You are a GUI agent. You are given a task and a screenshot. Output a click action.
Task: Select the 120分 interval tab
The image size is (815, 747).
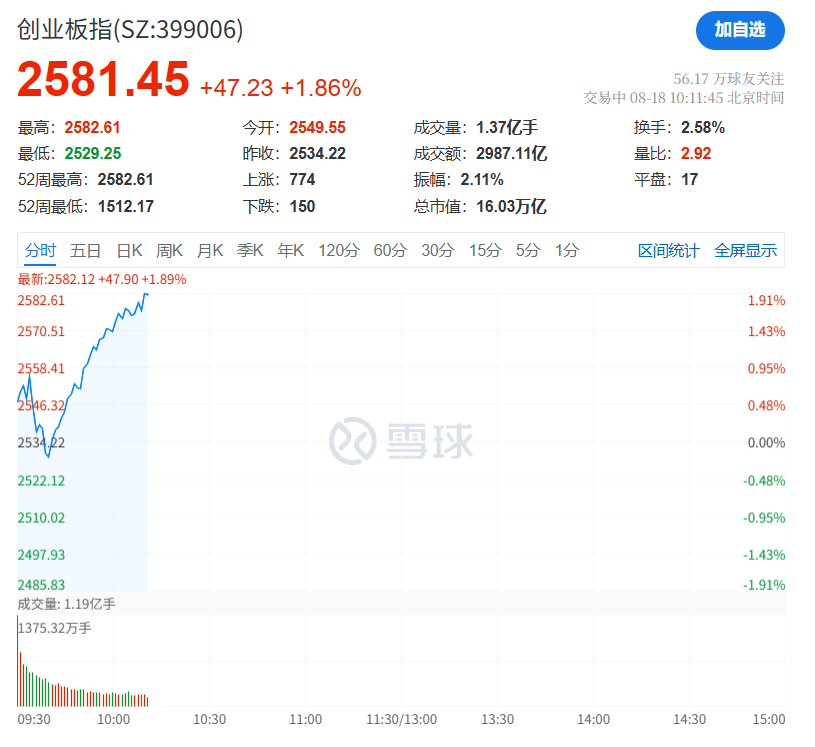point(339,251)
